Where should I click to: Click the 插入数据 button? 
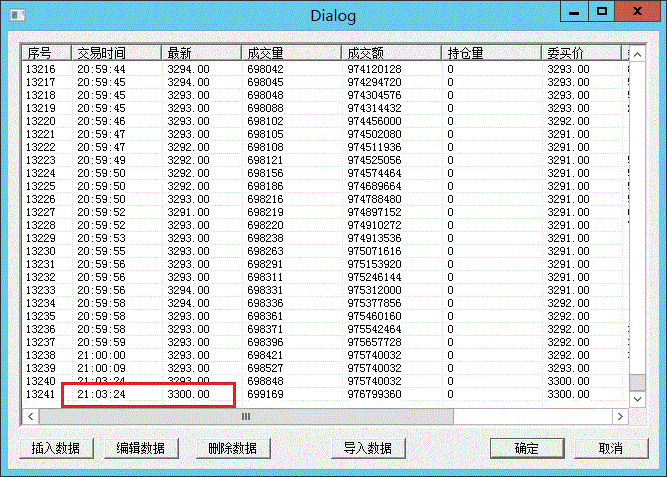55,448
